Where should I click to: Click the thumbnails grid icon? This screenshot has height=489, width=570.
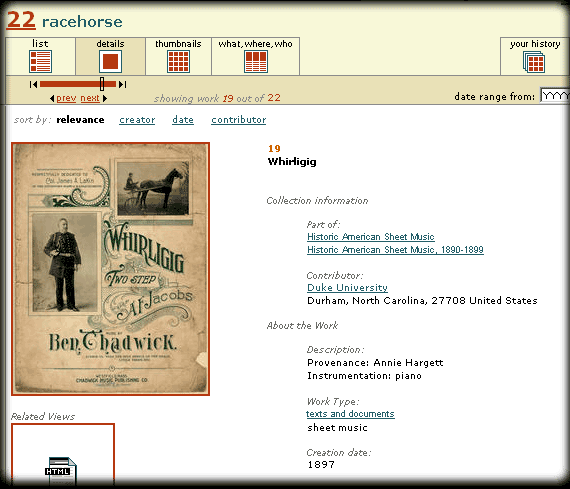(x=178, y=62)
